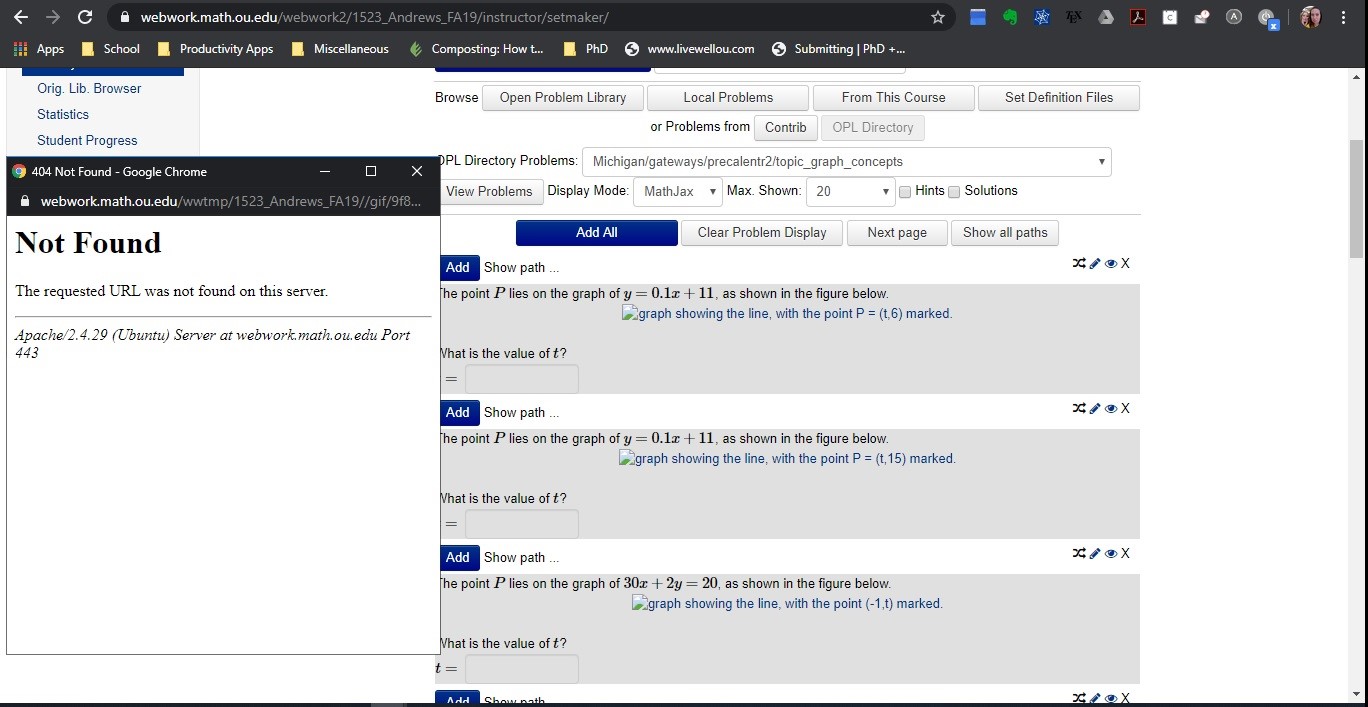This screenshot has width=1368, height=707.
Task: Show path for the 30x + 2y = 20 problem
Action: tap(521, 558)
